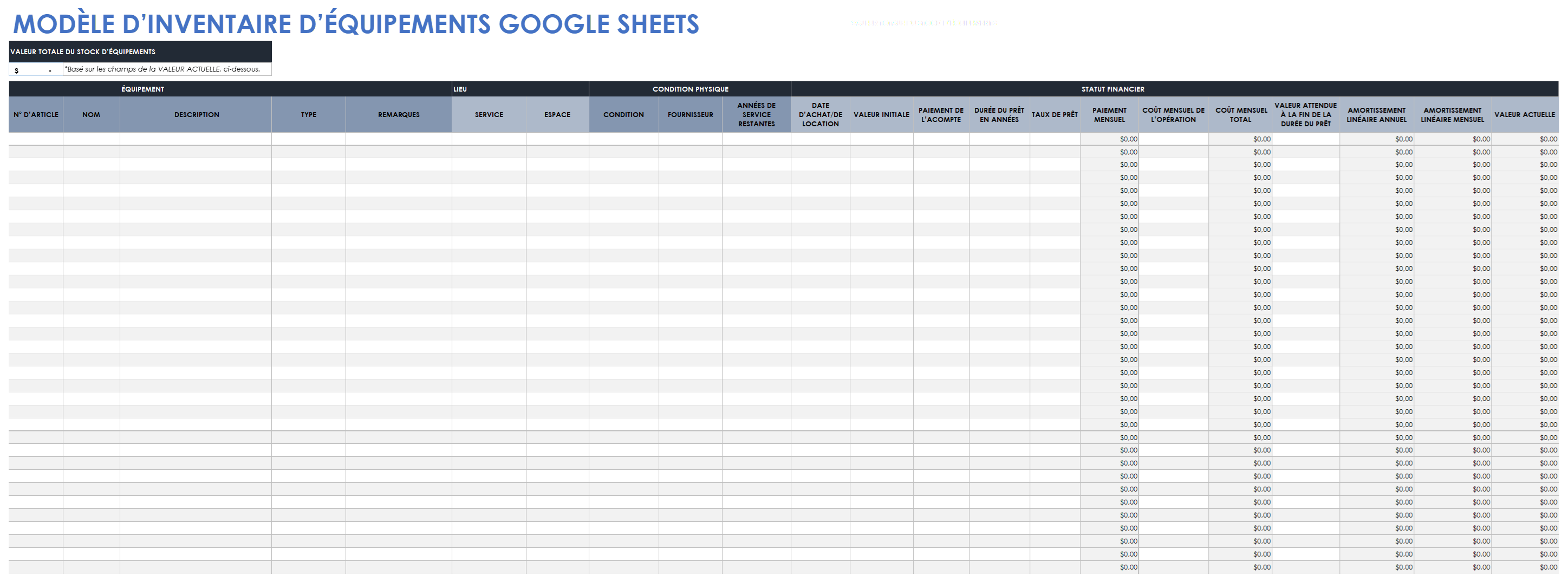Viewport: 1568px width, 582px height.
Task: Click AMORTISSEMENT LINÉAIRE ANNUEL header
Action: click(1377, 114)
